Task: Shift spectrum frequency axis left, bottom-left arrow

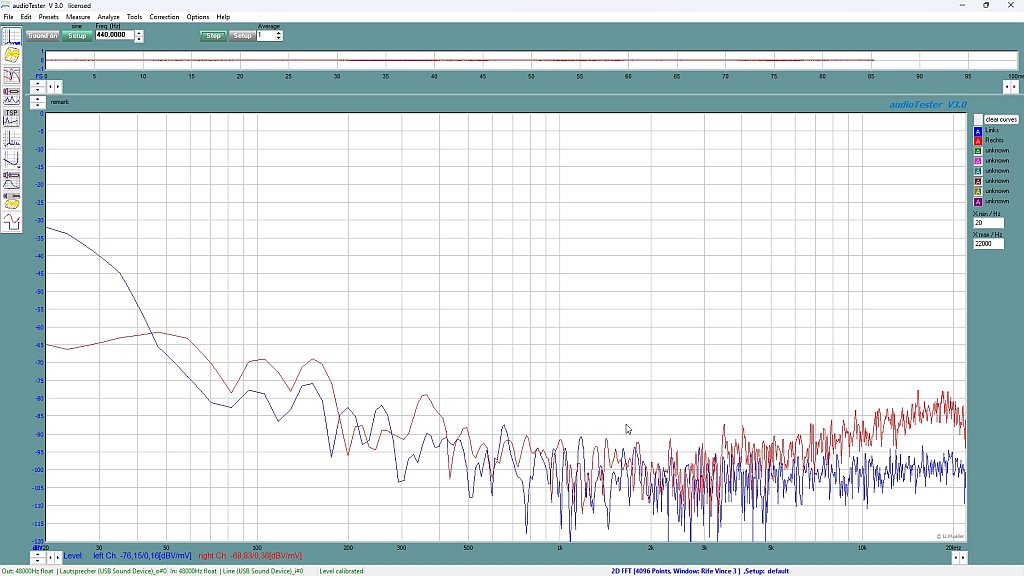Action: 50,557
